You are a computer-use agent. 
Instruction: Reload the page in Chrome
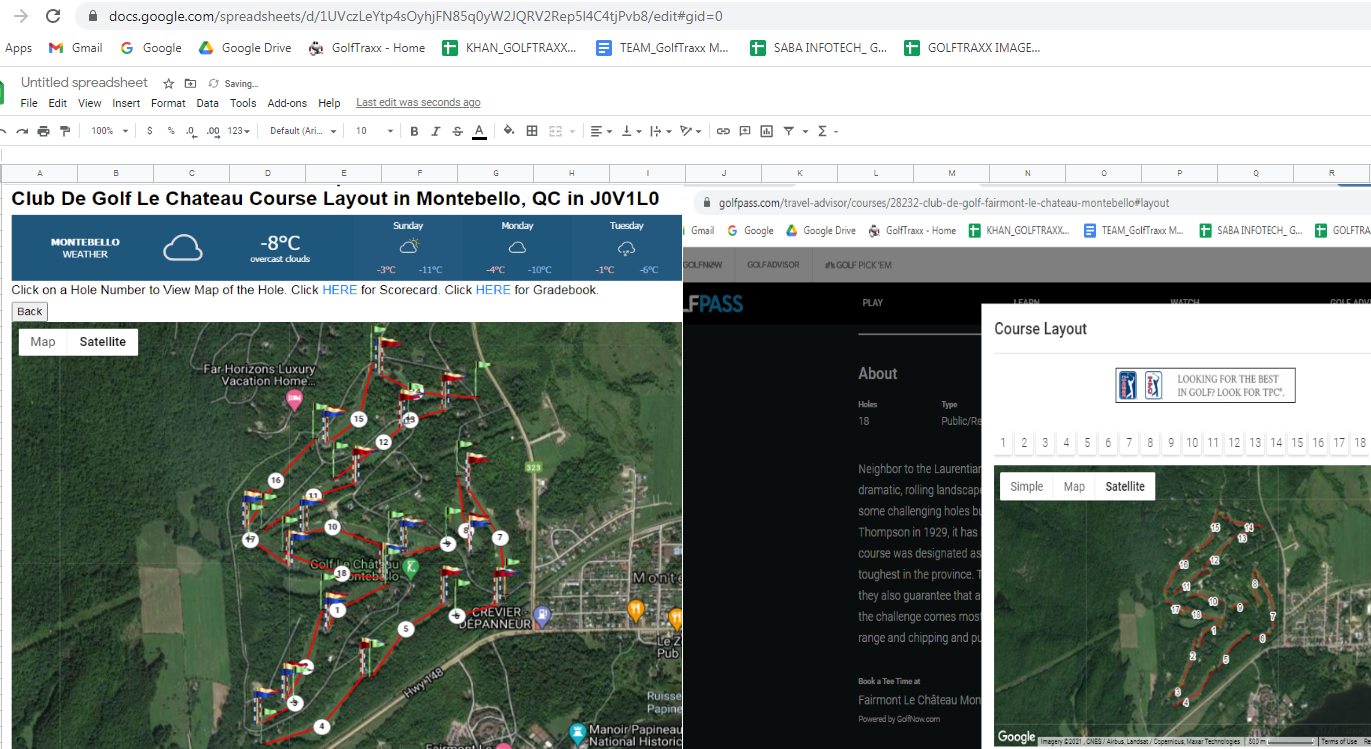[x=54, y=16]
